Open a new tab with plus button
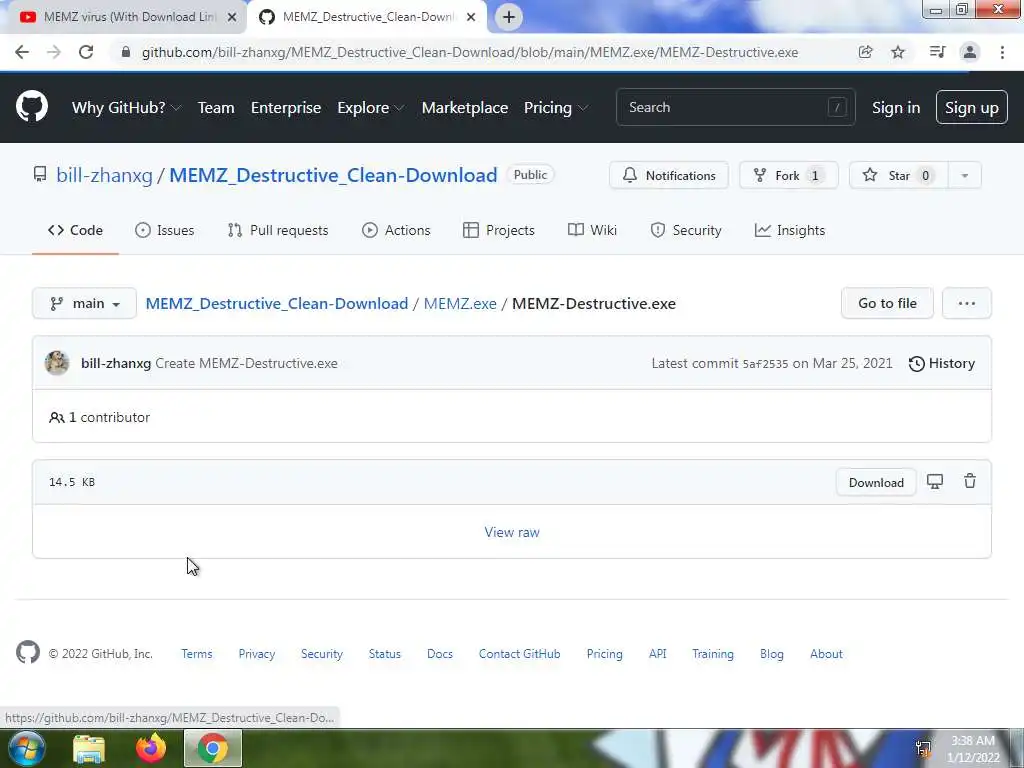Image resolution: width=1024 pixels, height=768 pixels. coord(509,17)
